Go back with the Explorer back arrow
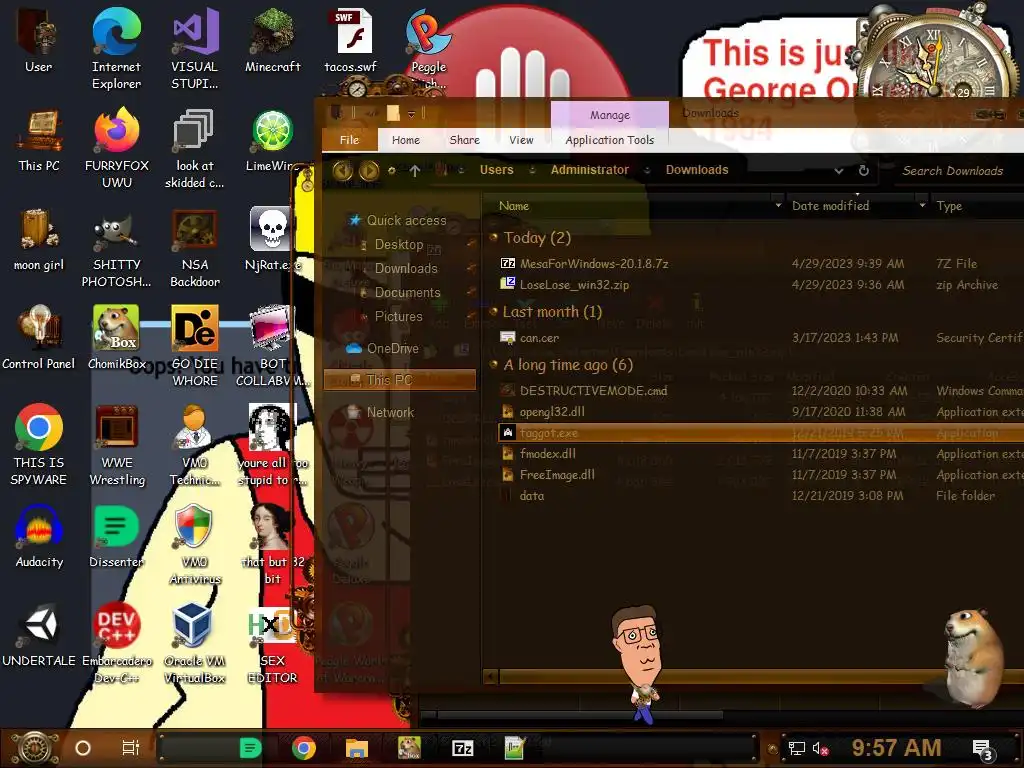 tap(343, 170)
